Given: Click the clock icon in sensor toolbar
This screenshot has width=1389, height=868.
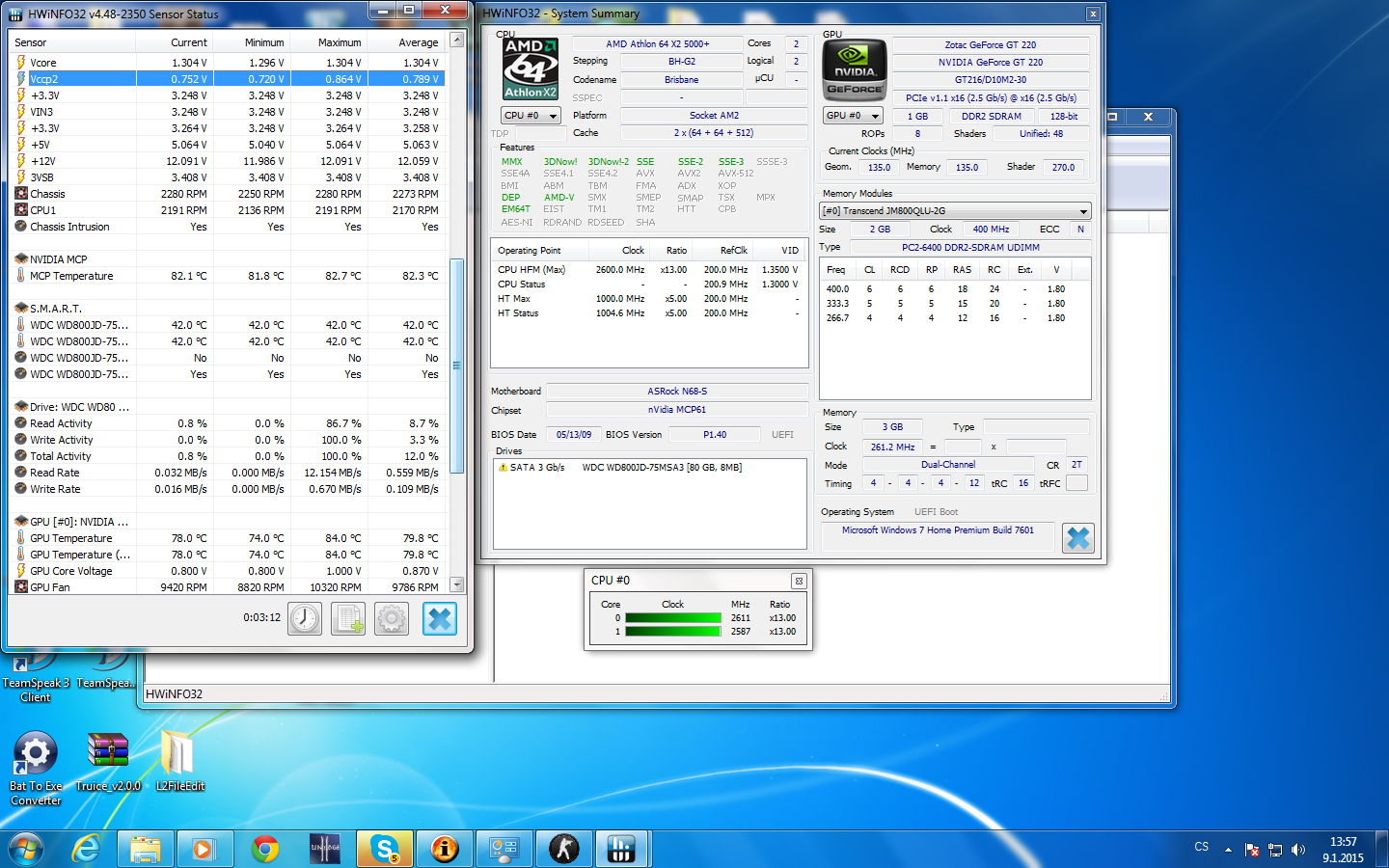Looking at the screenshot, I should [x=305, y=618].
